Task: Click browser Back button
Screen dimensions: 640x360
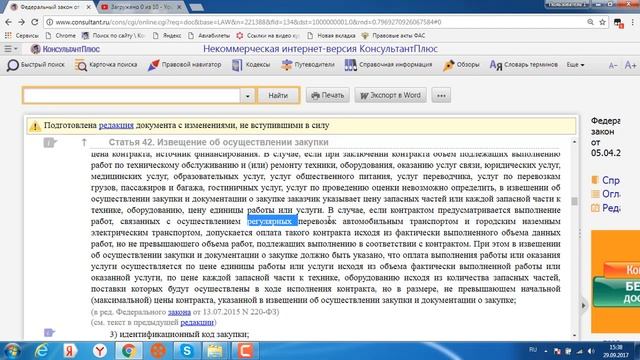Action: [9, 22]
